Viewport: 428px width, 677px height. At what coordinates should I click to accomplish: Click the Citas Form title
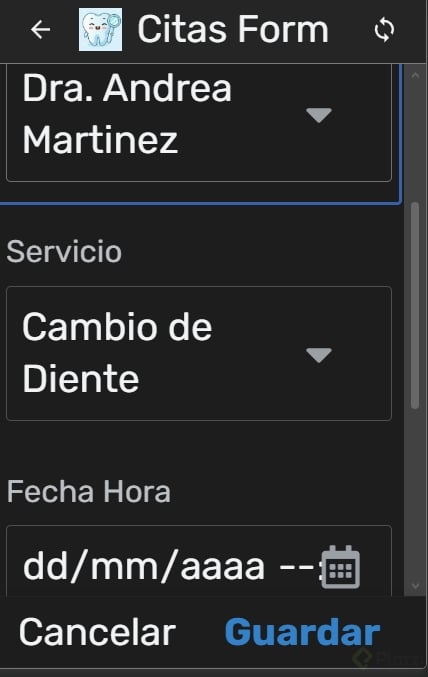click(x=233, y=30)
